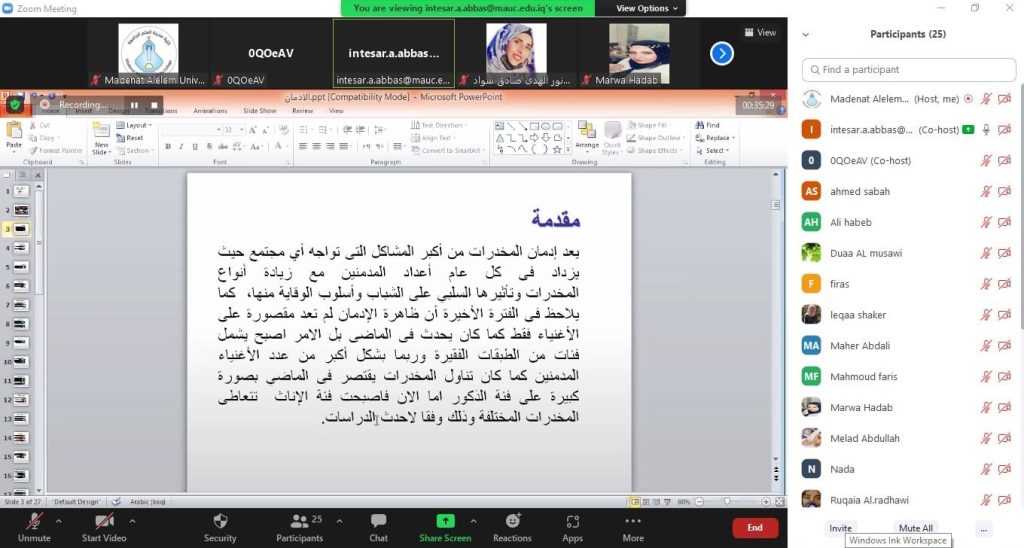Click the Arrange icon in Drawing group

tap(586, 131)
